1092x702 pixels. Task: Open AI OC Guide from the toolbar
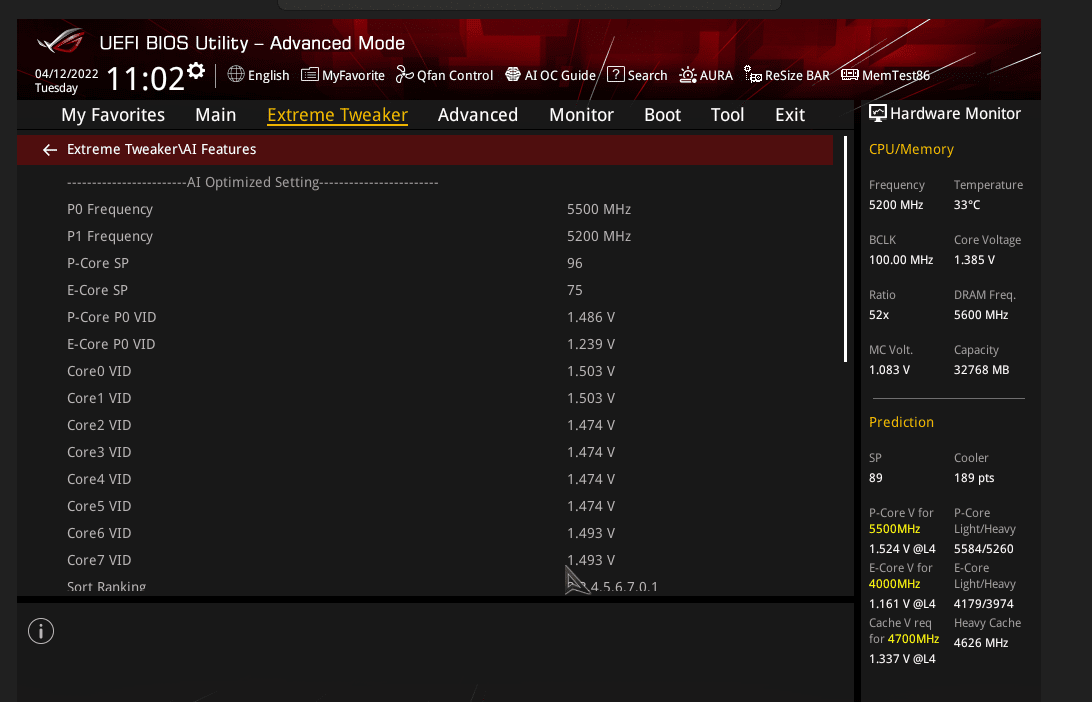click(x=560, y=75)
